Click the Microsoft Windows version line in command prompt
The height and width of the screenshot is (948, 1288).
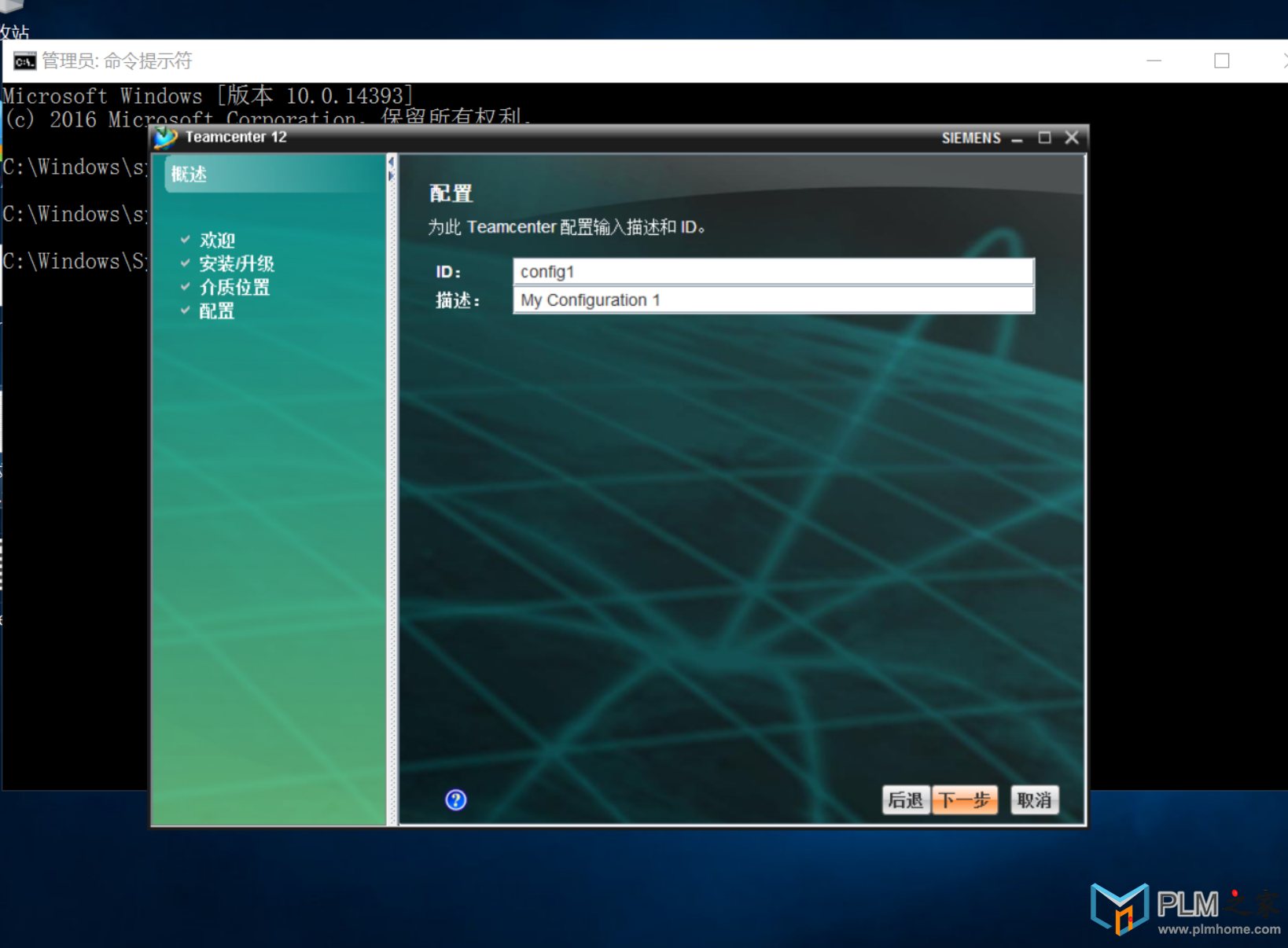(208, 96)
